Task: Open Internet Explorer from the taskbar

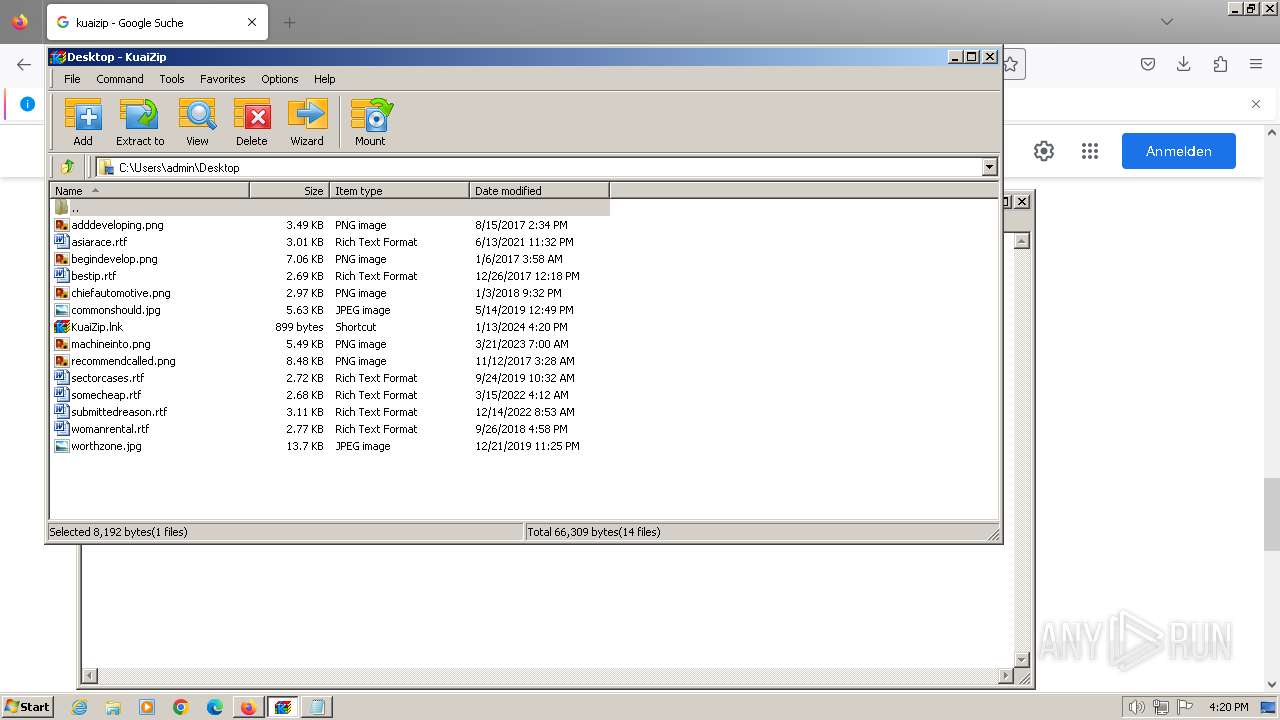Action: [79, 707]
